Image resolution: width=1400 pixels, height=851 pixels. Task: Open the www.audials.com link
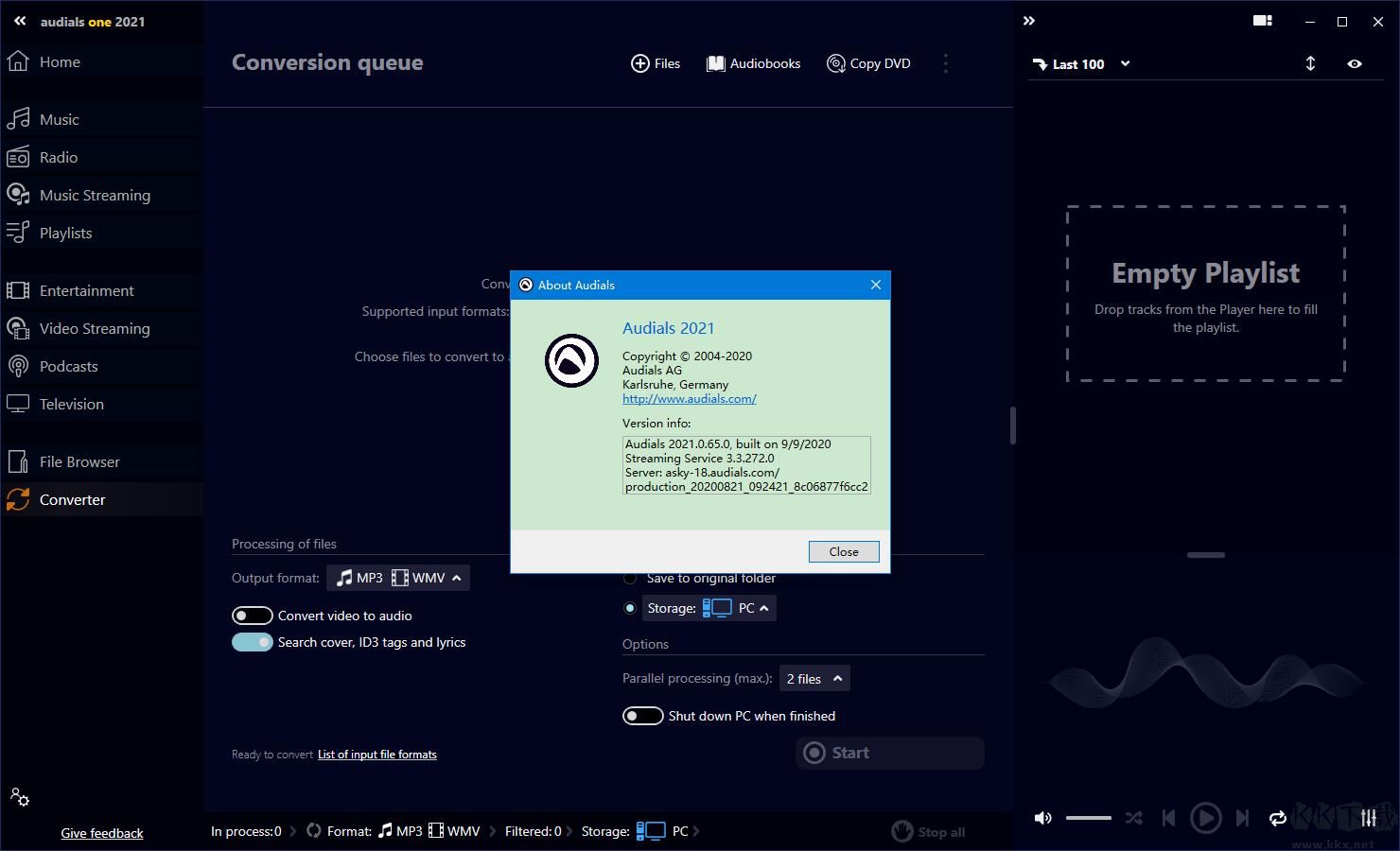pos(689,399)
